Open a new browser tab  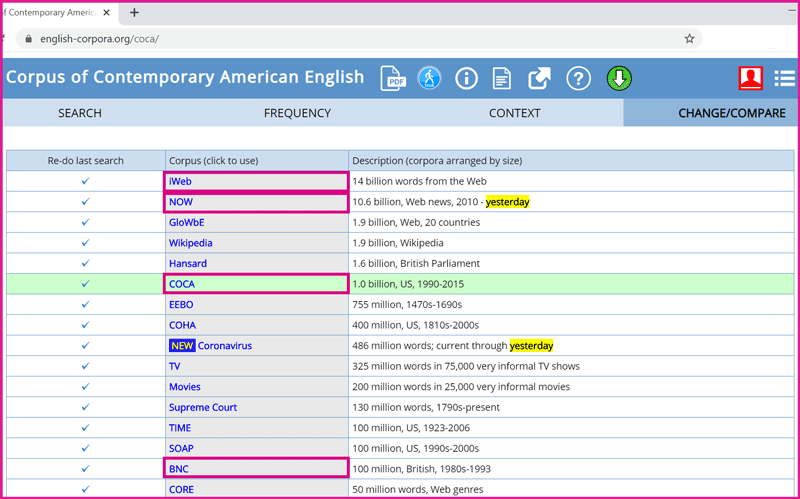134,13
